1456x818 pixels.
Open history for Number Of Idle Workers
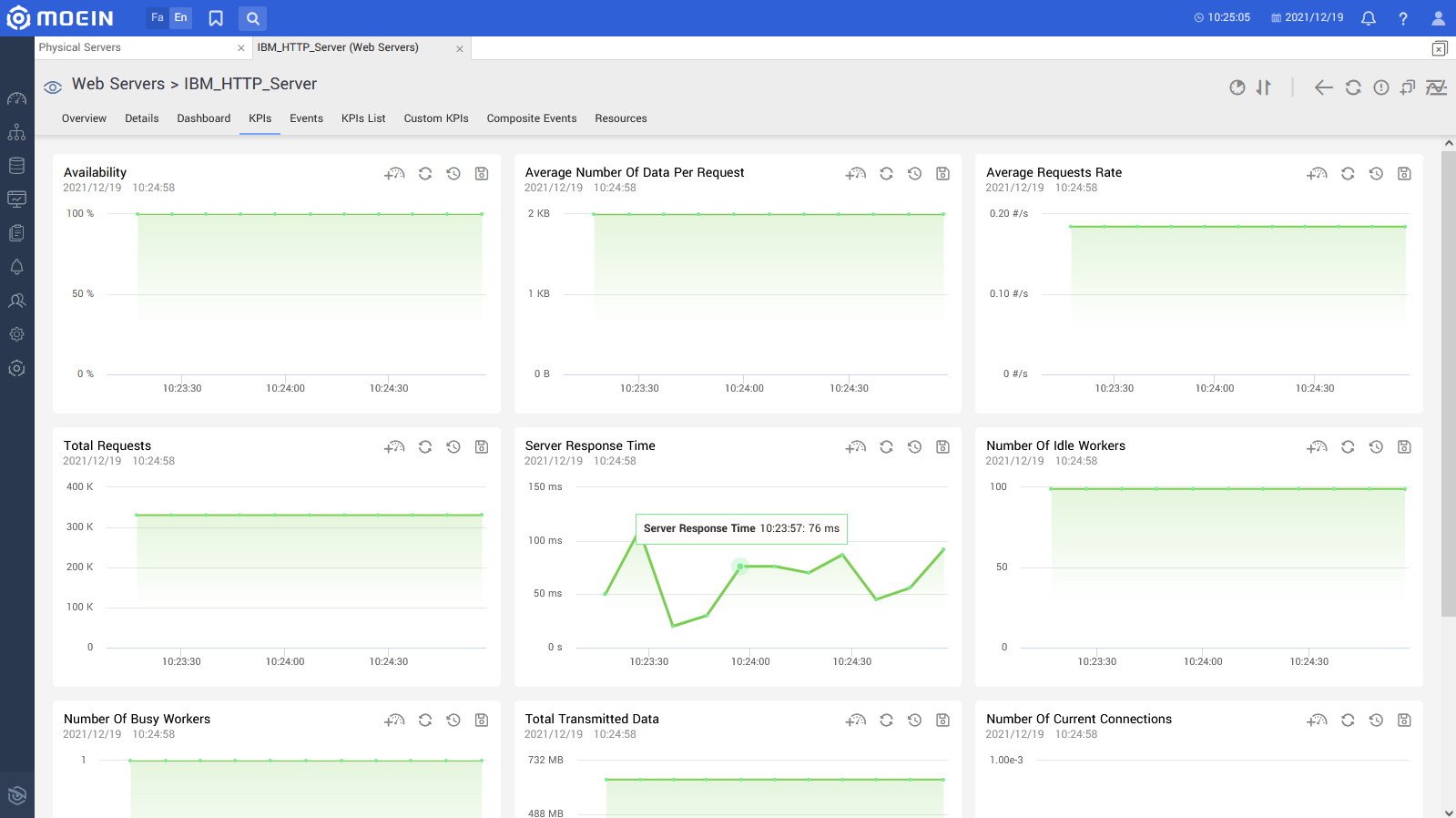[x=1376, y=446]
